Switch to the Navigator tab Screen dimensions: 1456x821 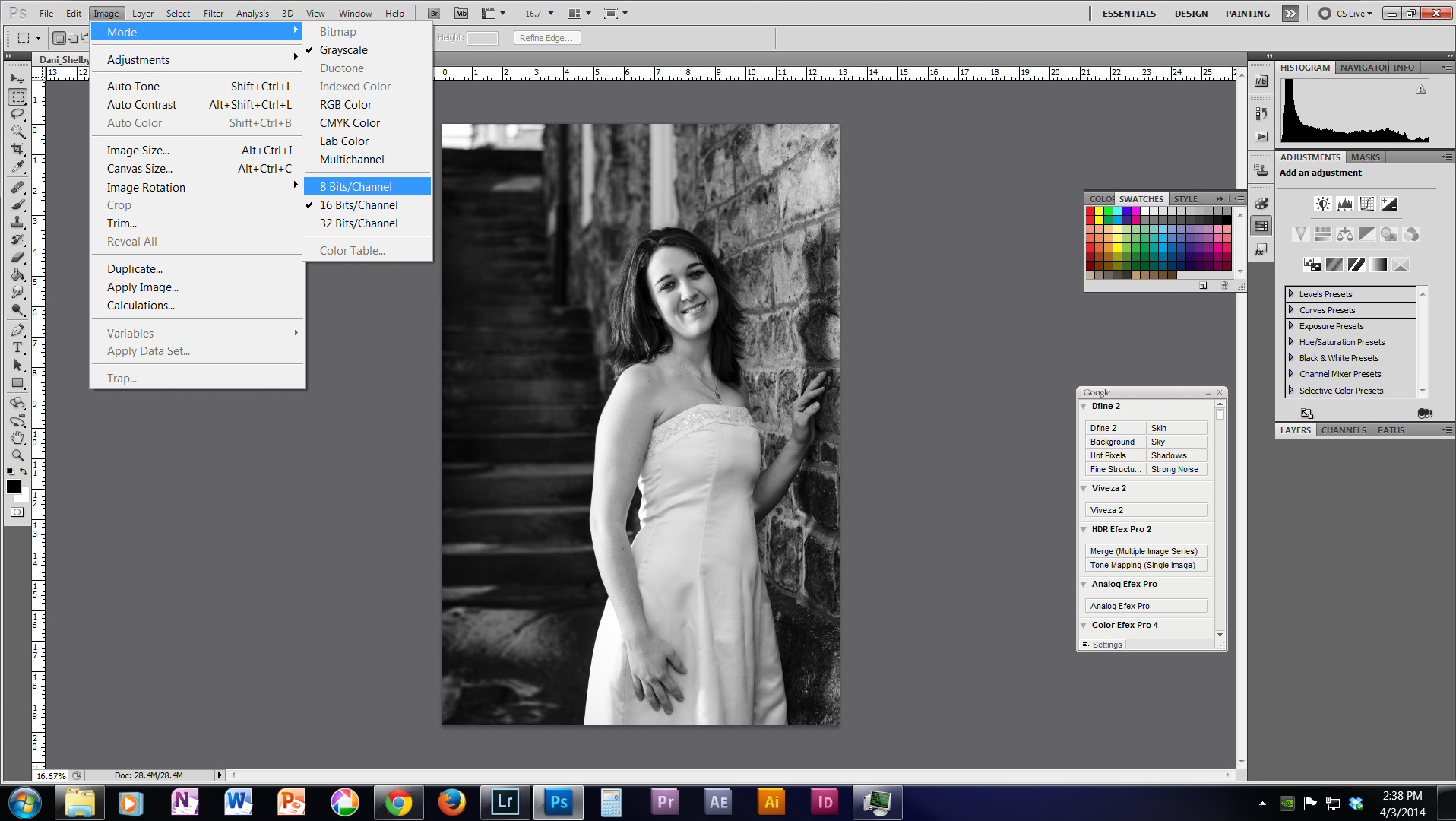[x=1364, y=68]
